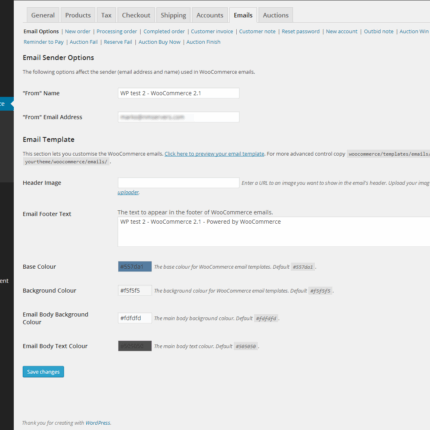
Task: Pick the Background Colour field
Action: 135,291
